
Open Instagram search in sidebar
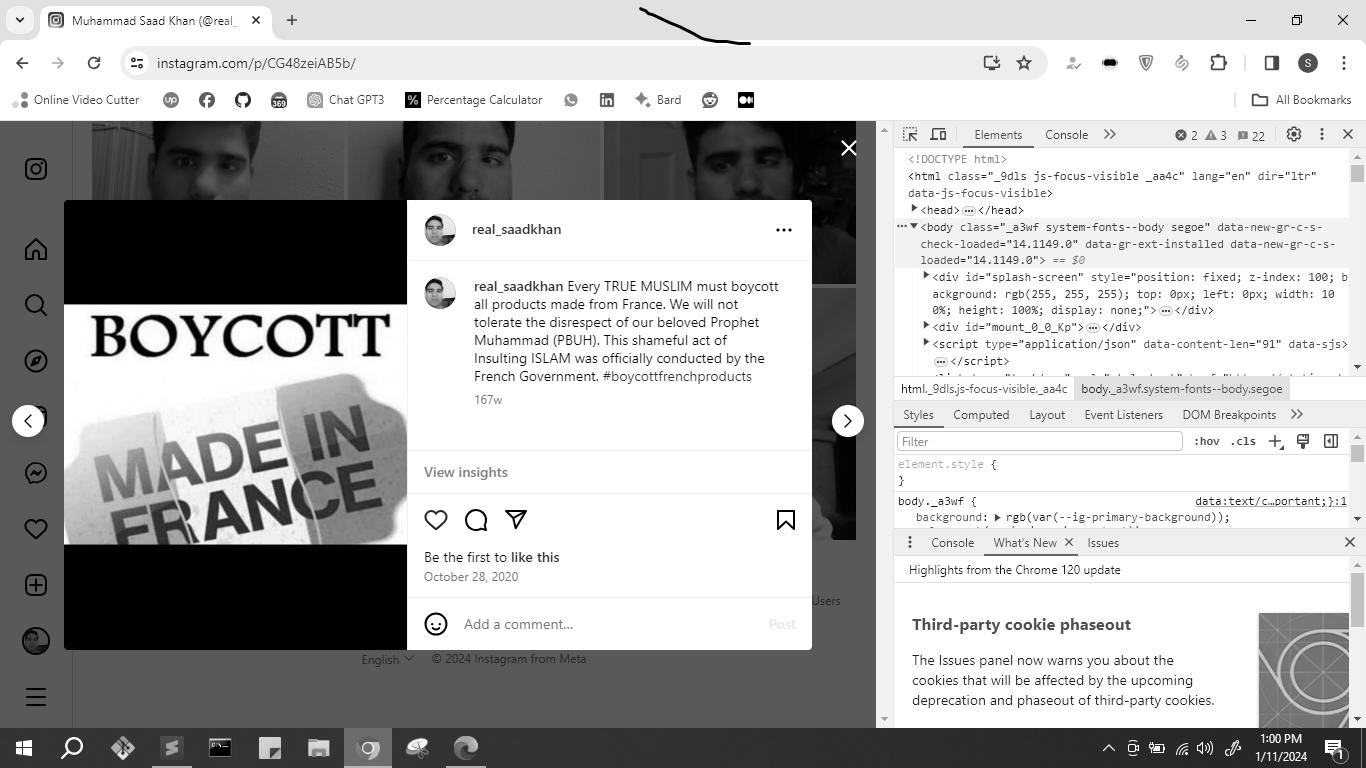click(36, 305)
